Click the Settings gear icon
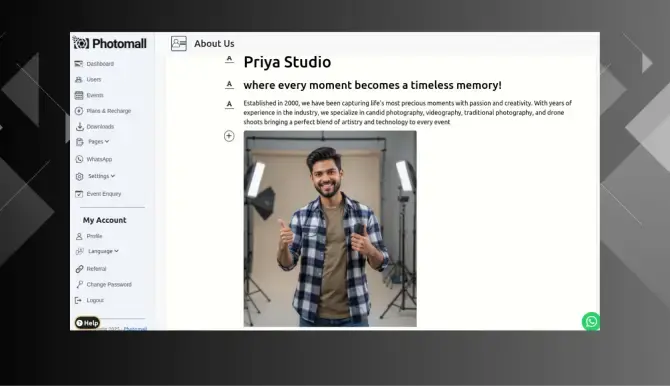This screenshot has height=386, width=670. click(x=79, y=176)
